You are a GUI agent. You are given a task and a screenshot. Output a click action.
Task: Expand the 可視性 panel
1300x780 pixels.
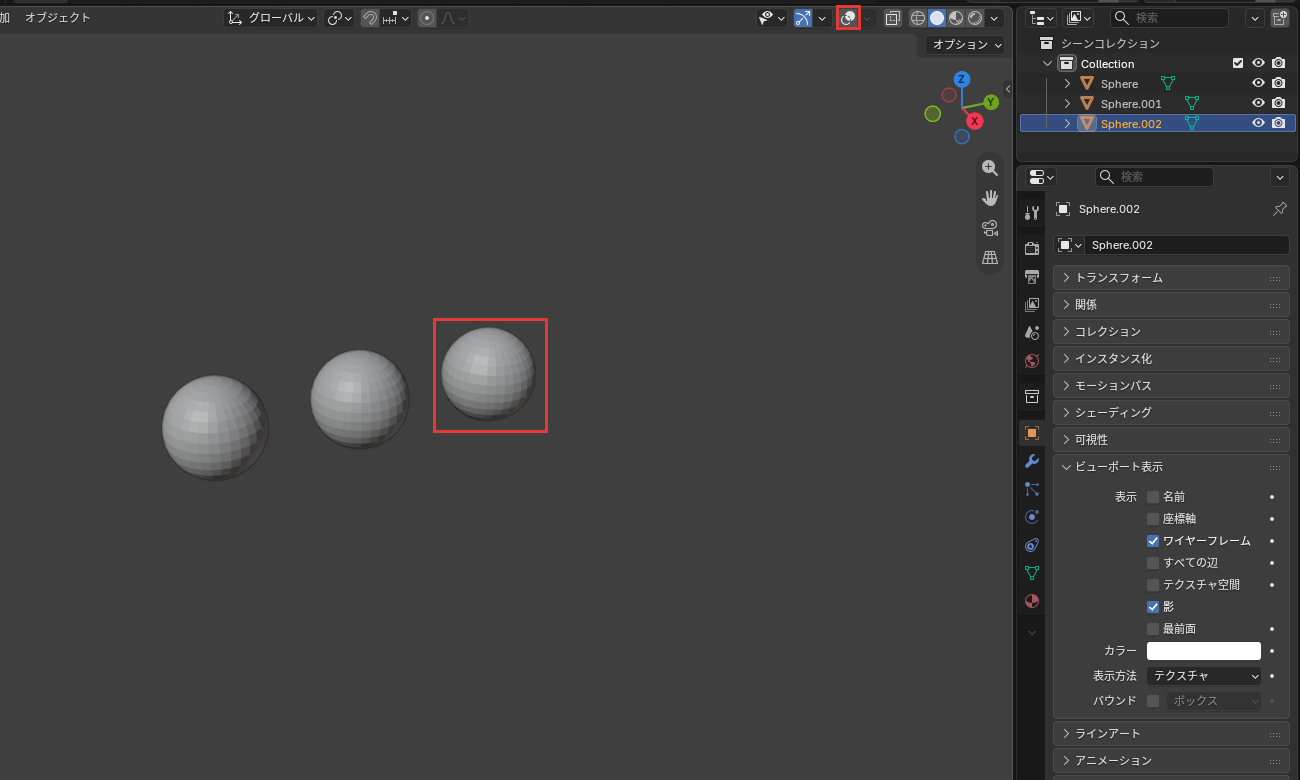click(1171, 439)
